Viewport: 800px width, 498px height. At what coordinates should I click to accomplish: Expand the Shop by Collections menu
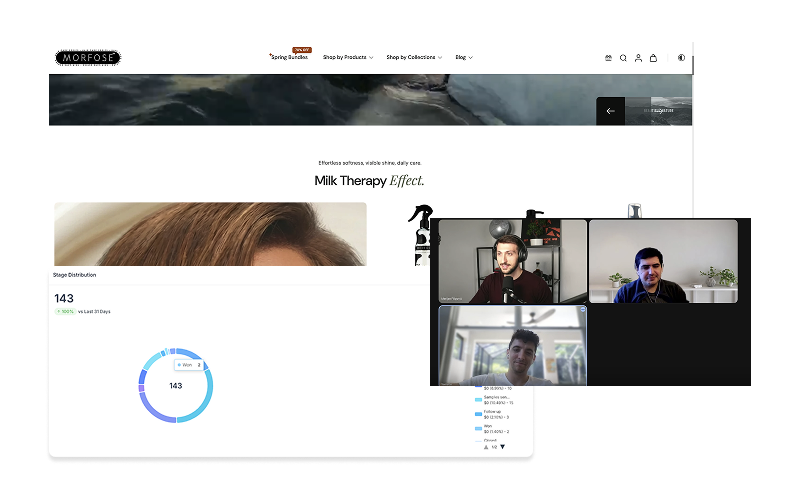coord(414,57)
